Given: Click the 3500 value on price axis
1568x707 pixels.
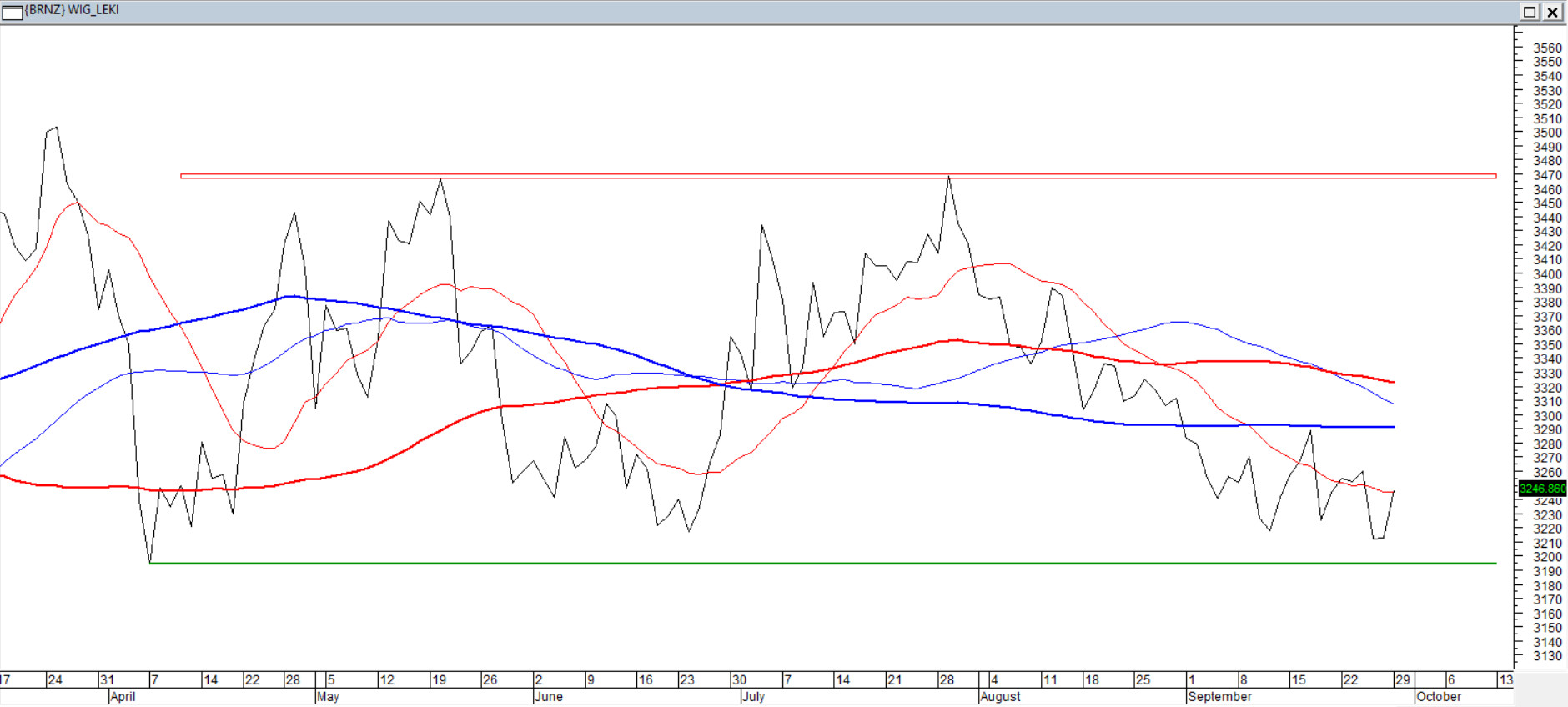Looking at the screenshot, I should pyautogui.click(x=1547, y=133).
